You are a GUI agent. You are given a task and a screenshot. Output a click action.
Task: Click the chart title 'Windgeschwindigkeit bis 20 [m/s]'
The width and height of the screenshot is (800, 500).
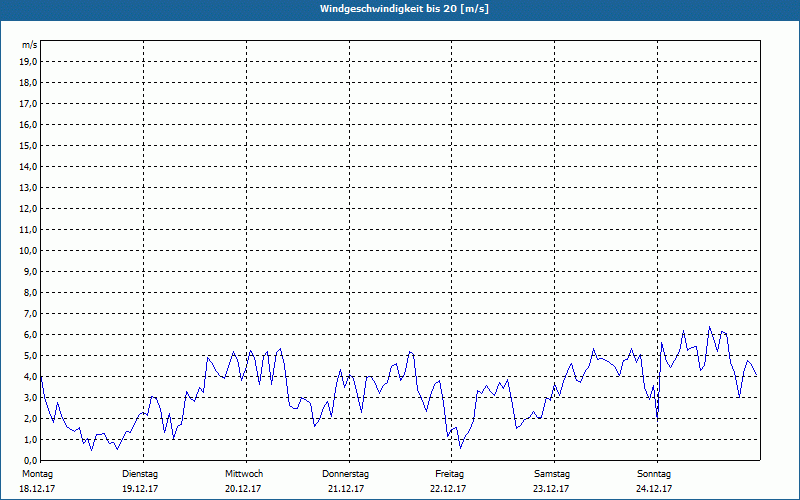(404, 9)
